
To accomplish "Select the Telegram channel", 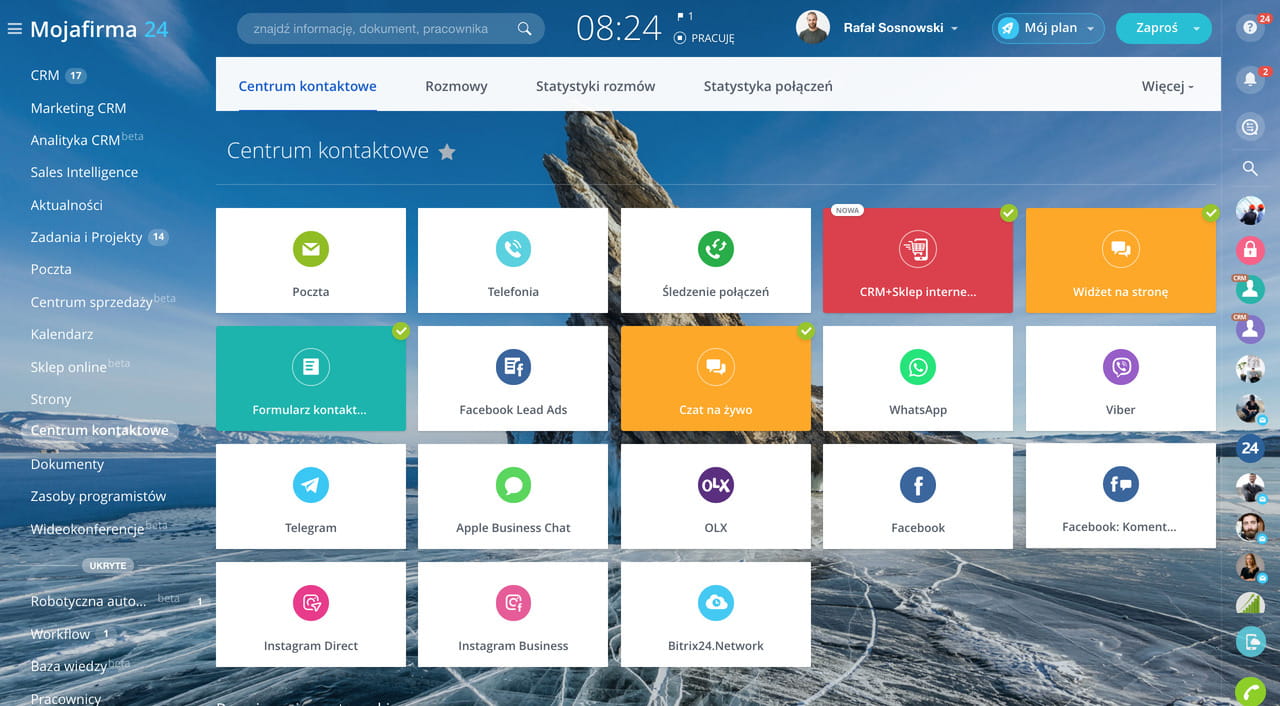I will [x=311, y=496].
